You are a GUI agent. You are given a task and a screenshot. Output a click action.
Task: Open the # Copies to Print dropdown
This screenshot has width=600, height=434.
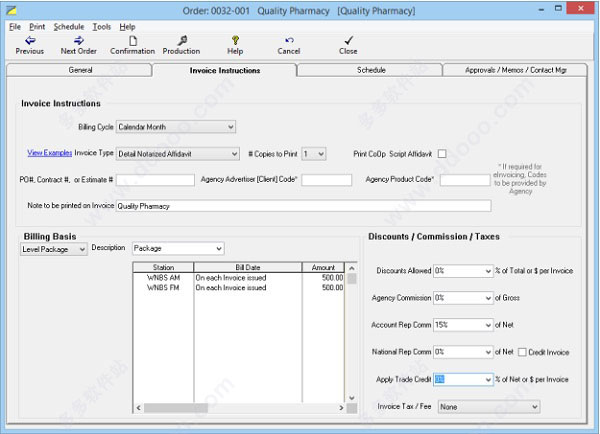pos(314,154)
